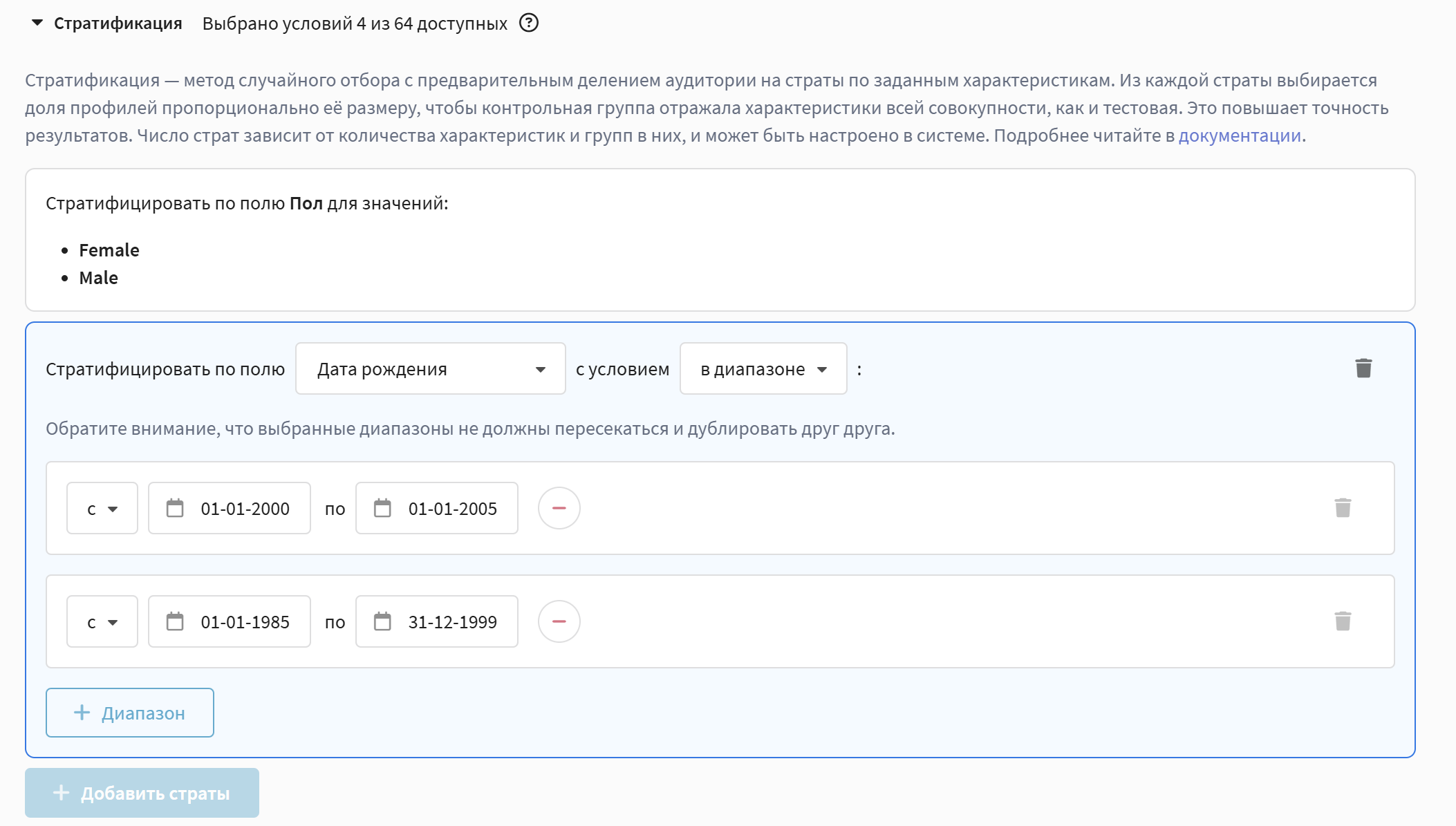Click the Добавить страты button
Screen dimensions: 1456x826
(142, 793)
